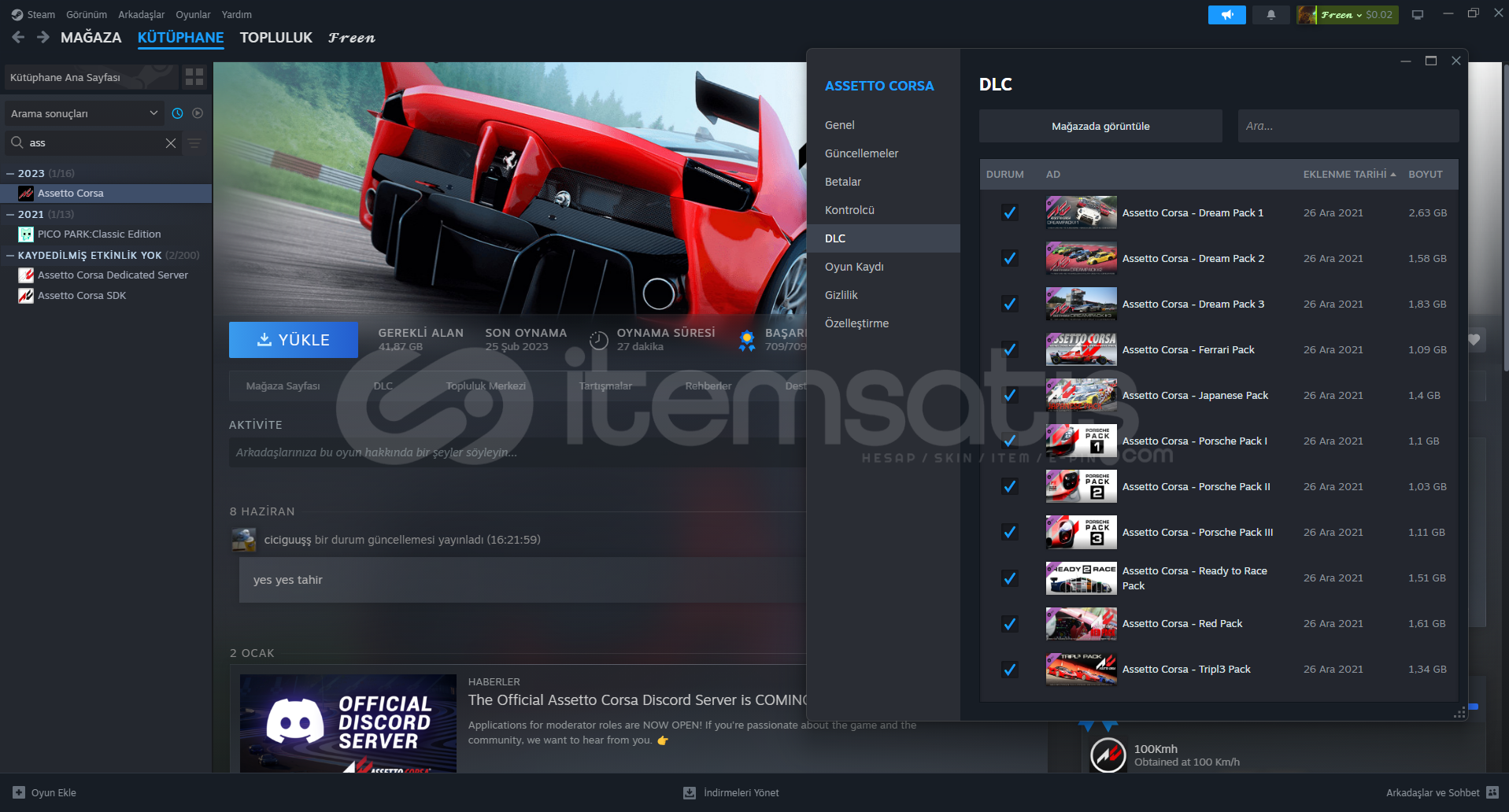Toggle the Porsche Pack II checkbox
The height and width of the screenshot is (812, 1509).
point(1009,486)
